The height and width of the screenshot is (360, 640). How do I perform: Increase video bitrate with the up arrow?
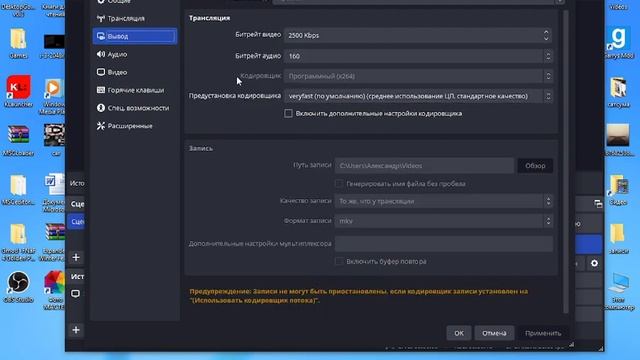pos(546,32)
